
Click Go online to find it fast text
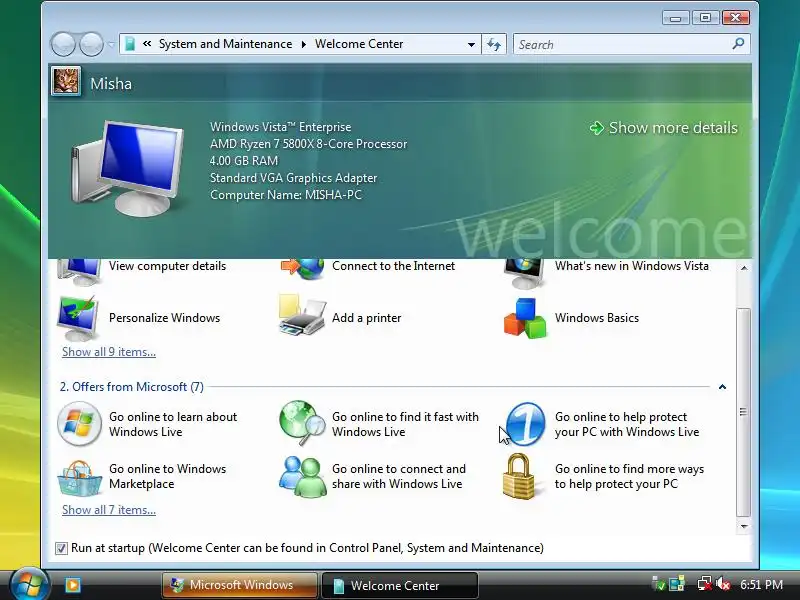click(405, 424)
